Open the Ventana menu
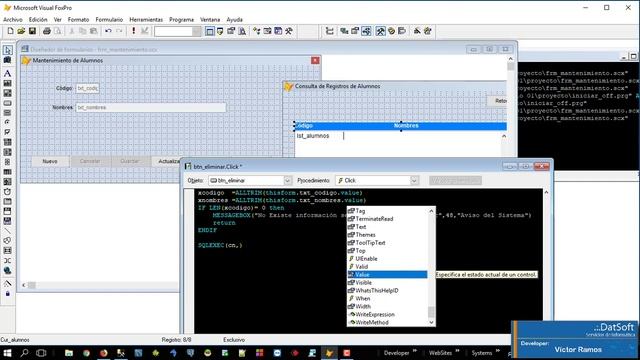This screenshot has height=360, width=640. pos(210,20)
